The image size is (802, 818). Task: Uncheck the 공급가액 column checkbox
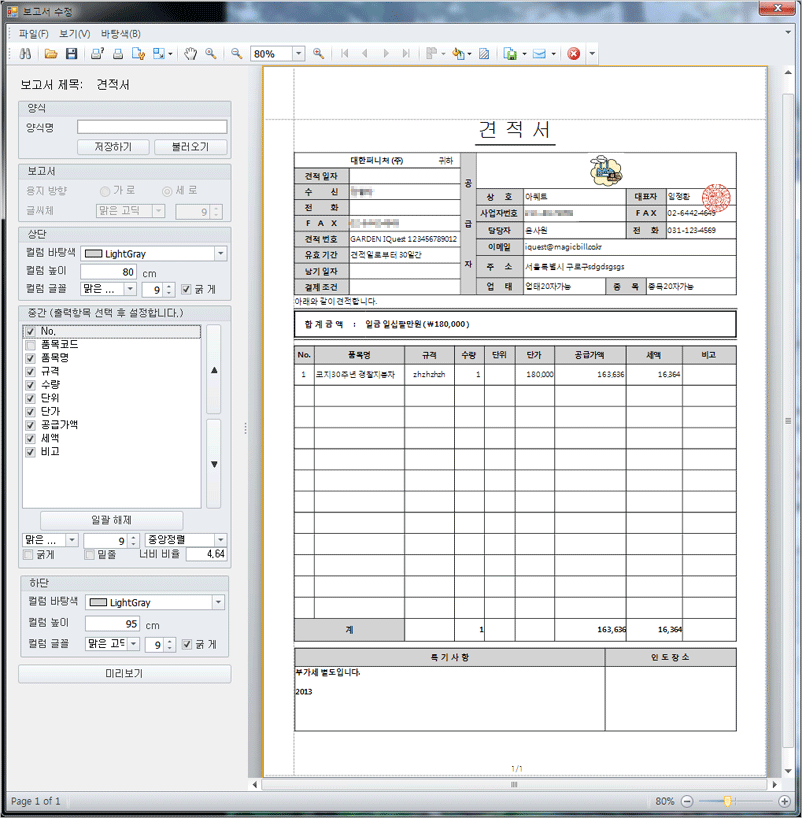tap(31, 425)
